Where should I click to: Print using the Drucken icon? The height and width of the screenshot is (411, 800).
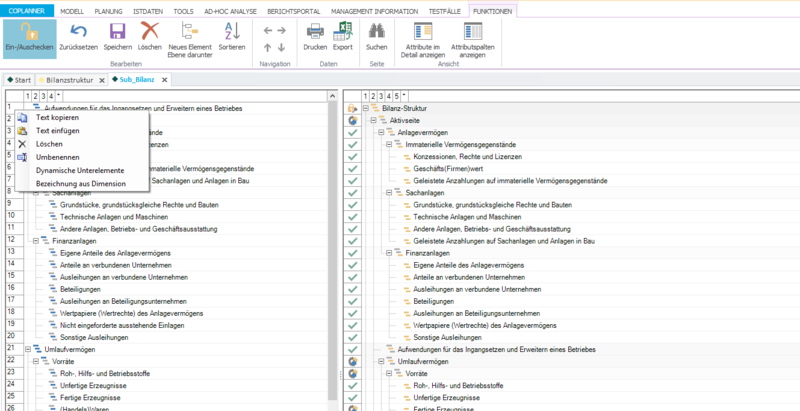[315, 32]
